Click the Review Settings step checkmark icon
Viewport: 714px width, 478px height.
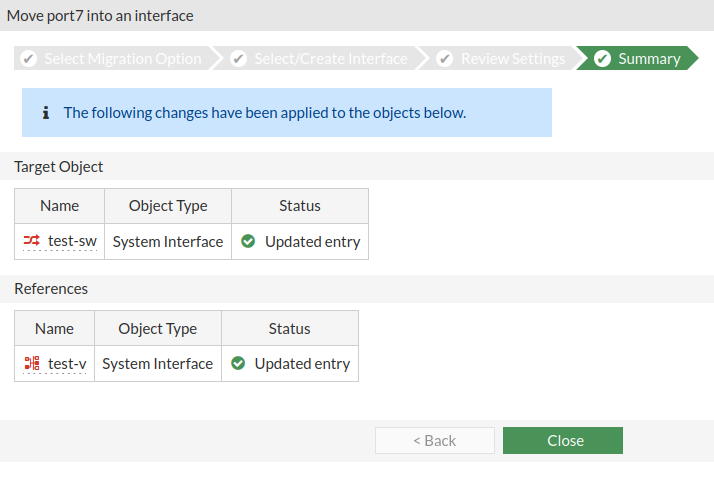pos(445,59)
